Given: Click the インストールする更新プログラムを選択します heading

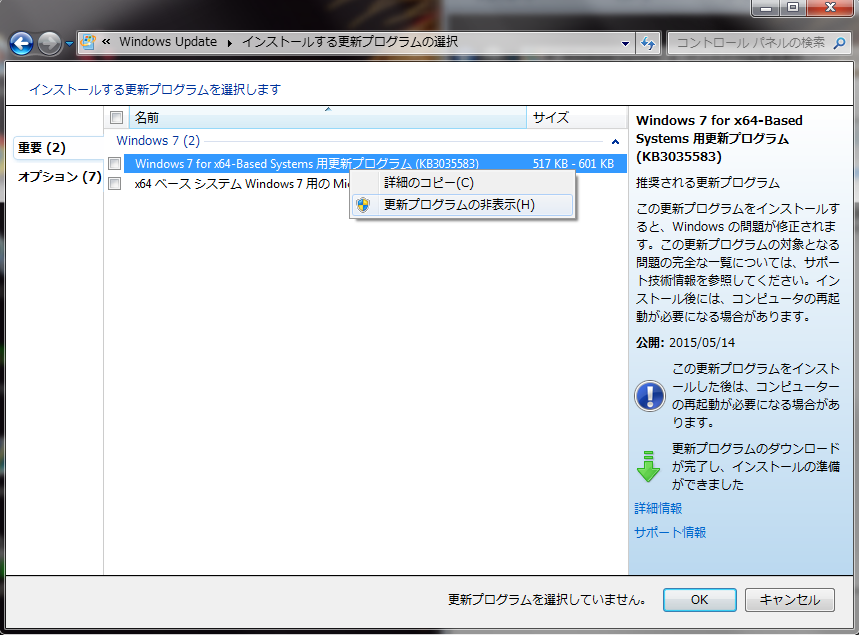Looking at the screenshot, I should pos(155,89).
